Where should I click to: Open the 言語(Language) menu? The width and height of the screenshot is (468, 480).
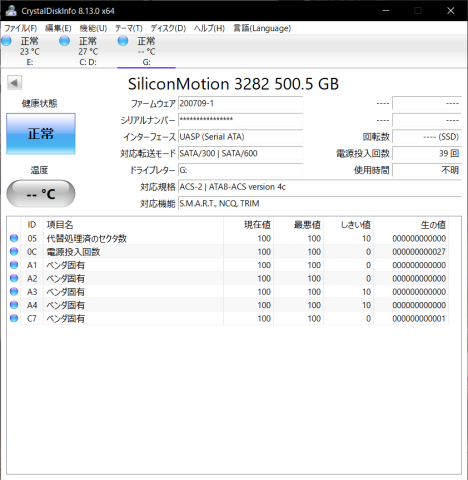[262, 28]
